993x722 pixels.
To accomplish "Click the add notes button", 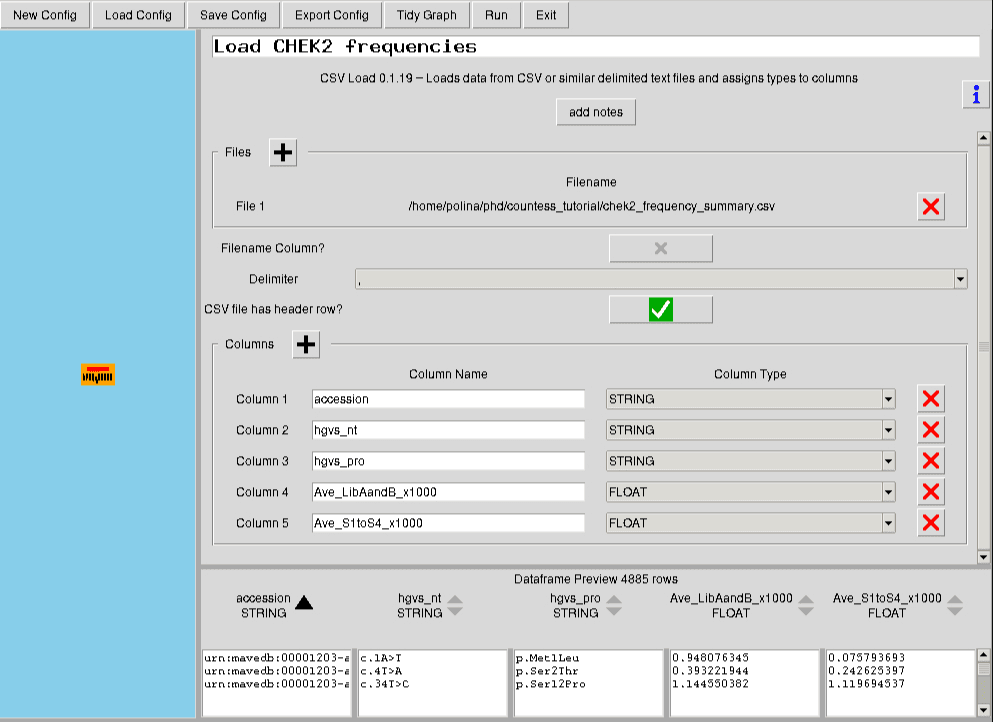I will 596,112.
